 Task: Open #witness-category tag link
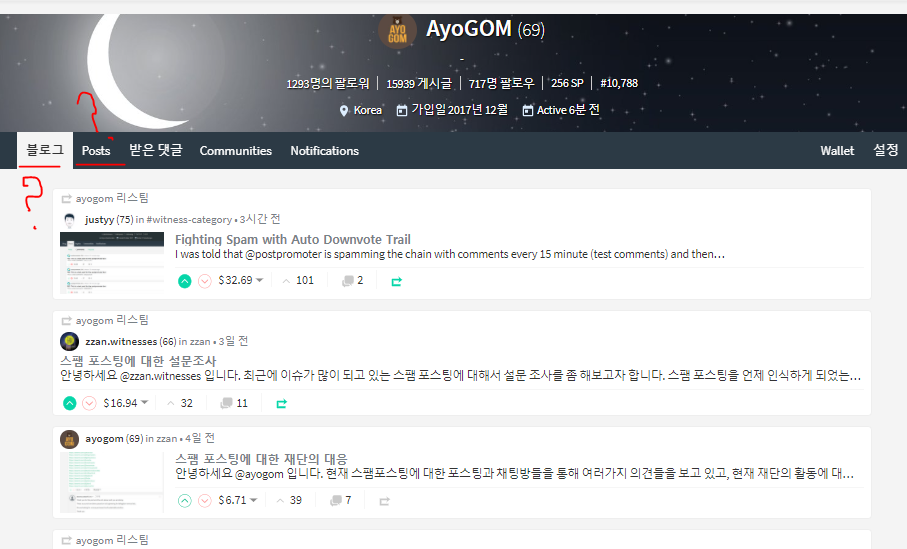pyautogui.click(x=189, y=220)
